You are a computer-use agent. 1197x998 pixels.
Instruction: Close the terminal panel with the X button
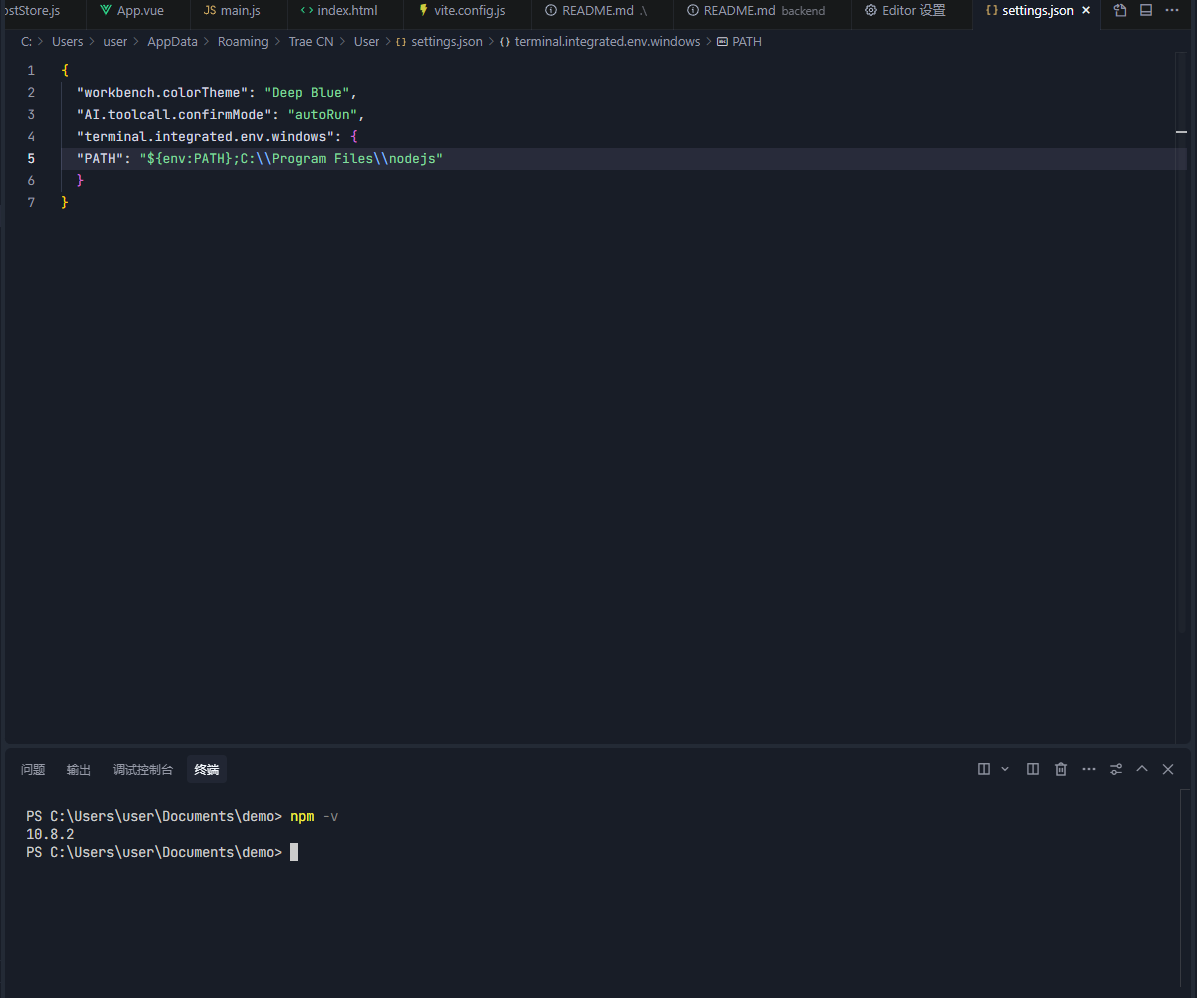pos(1167,769)
